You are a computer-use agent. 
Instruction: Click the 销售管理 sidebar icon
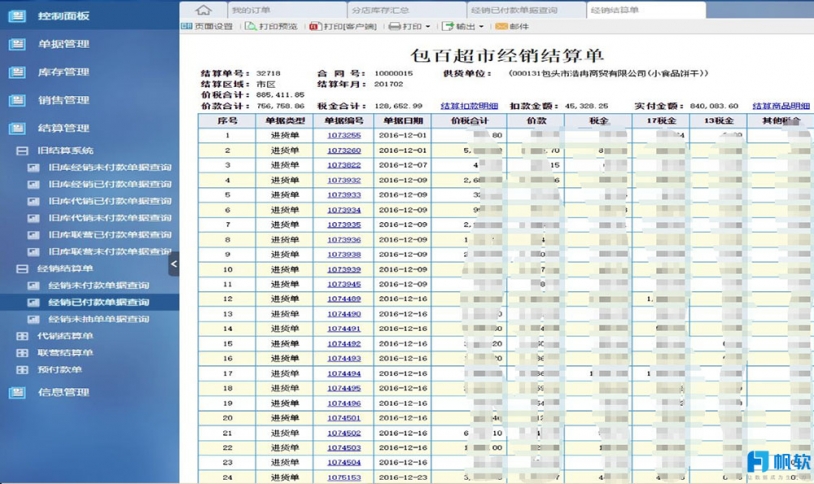pyautogui.click(x=17, y=100)
